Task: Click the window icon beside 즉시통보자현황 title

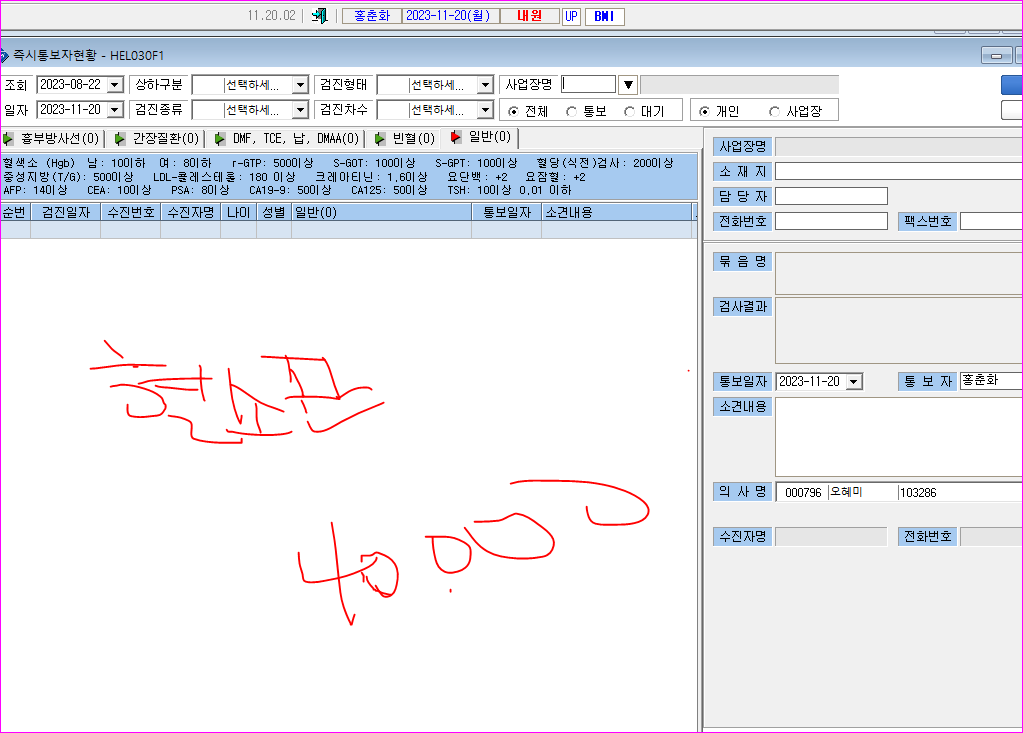Action: coord(4,55)
